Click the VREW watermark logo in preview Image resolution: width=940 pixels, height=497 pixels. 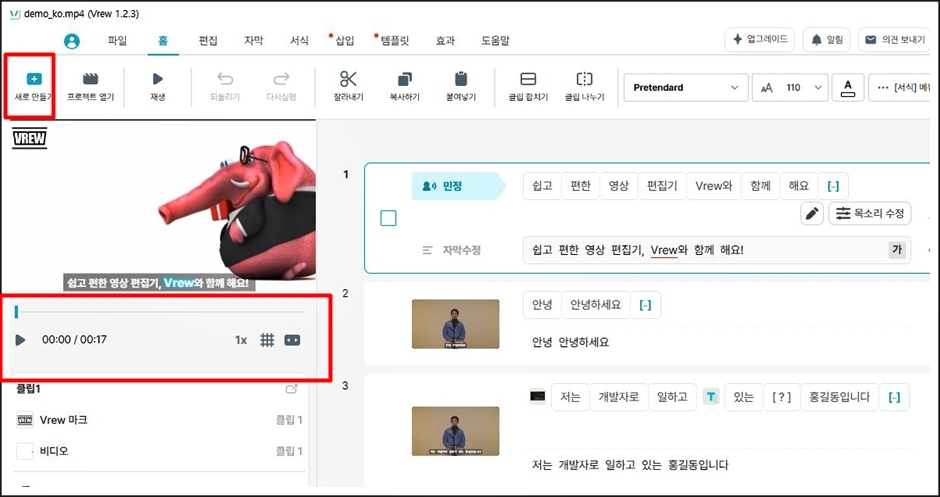29,138
